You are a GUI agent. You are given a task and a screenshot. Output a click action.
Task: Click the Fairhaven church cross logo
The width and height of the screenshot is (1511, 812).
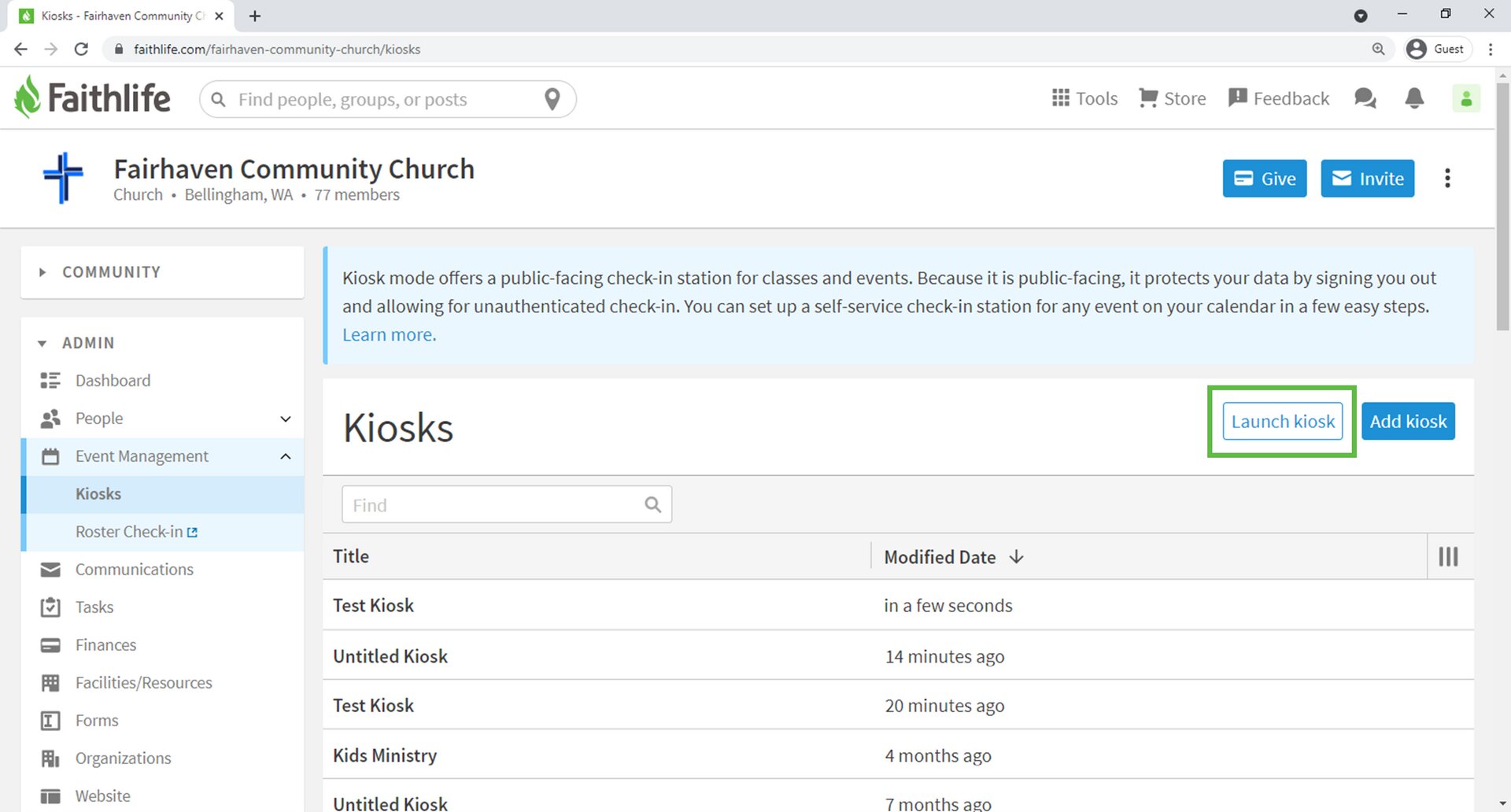63,178
